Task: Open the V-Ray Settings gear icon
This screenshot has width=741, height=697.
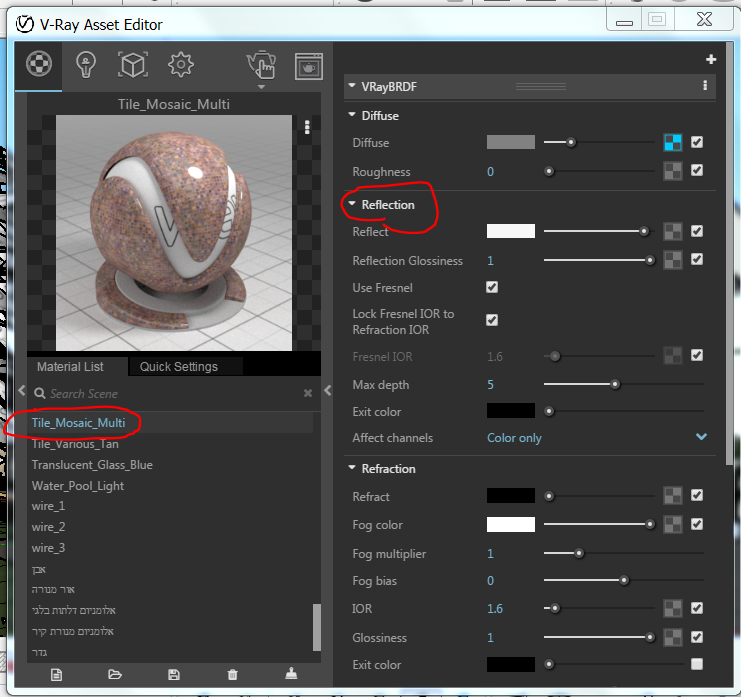Action: pos(181,65)
